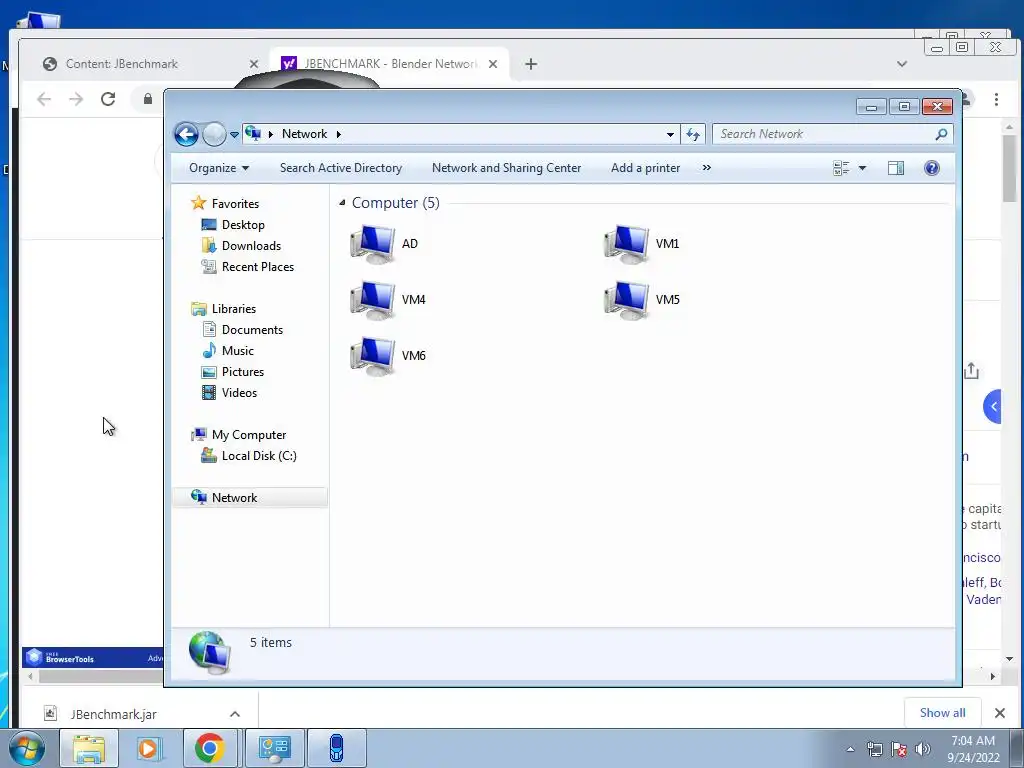Click the Chrome vertical scrollbar thumb

(x=1010, y=168)
